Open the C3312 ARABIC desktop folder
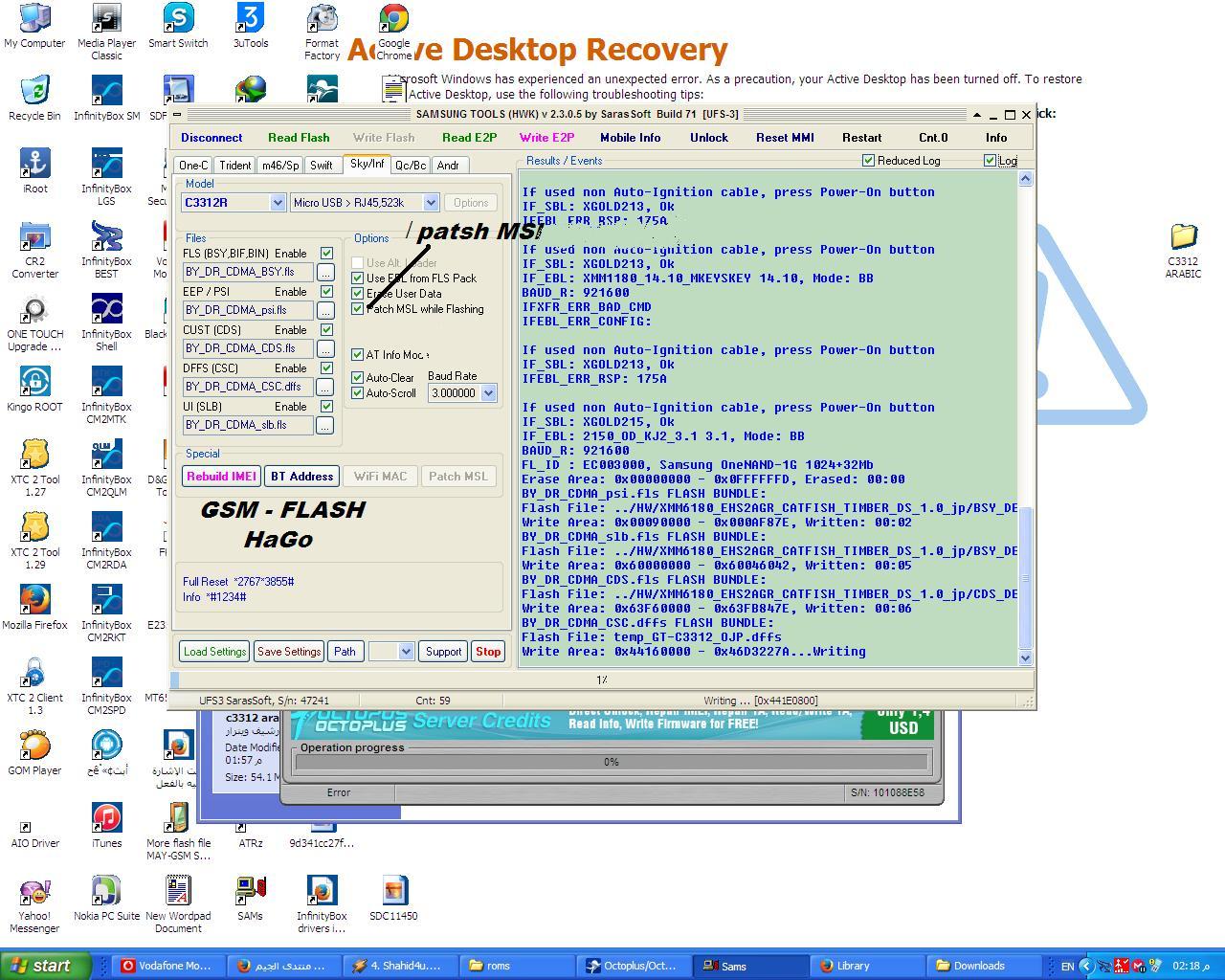This screenshot has width=1225, height=980. click(1183, 250)
